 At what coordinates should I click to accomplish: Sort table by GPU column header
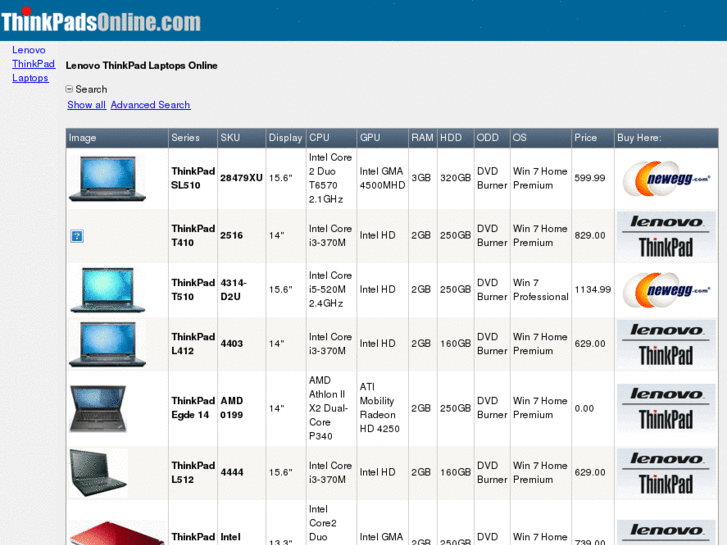(x=383, y=138)
